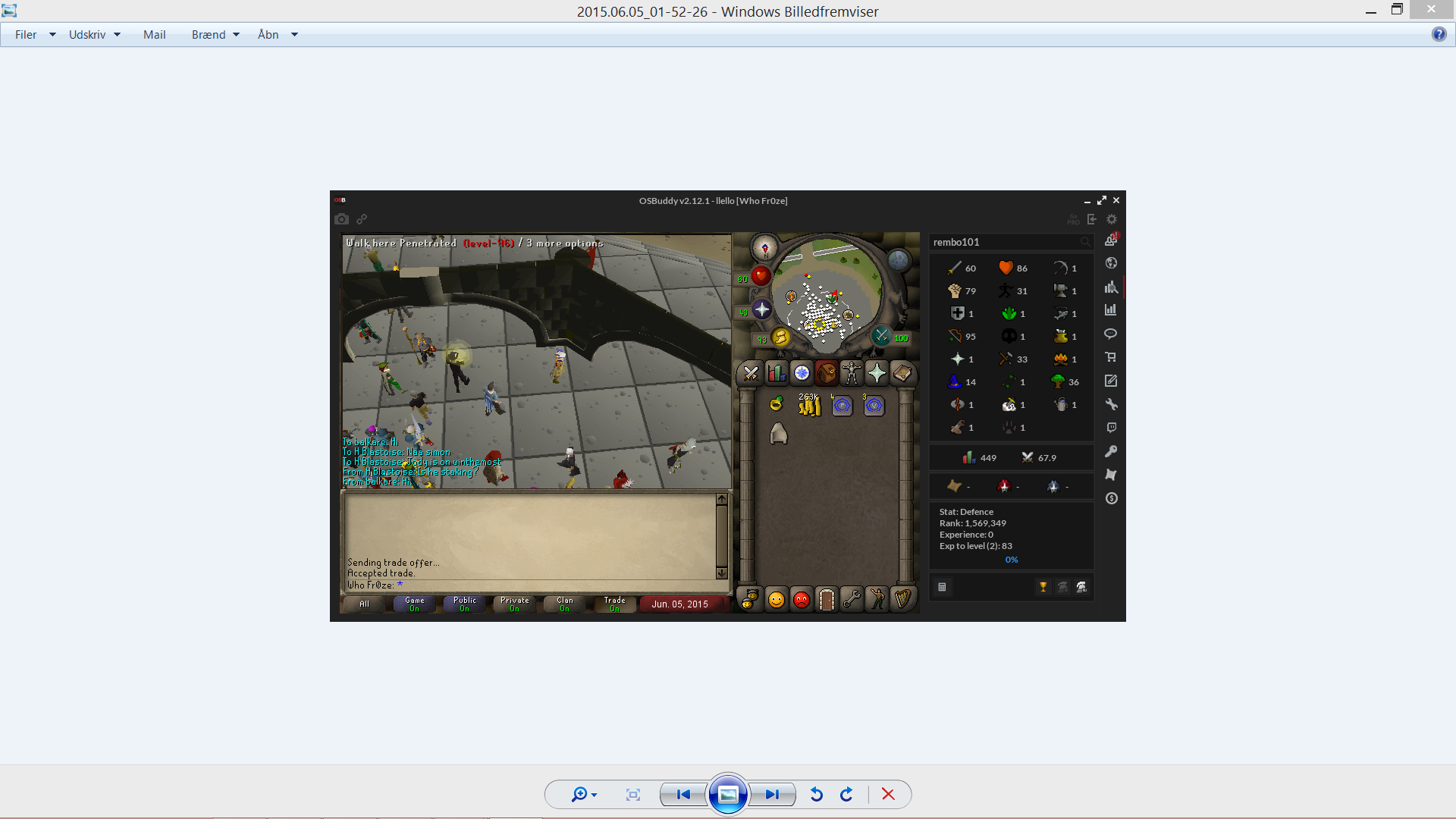The width and height of the screenshot is (1456, 819).
Task: Start the slideshow with center button
Action: [728, 794]
